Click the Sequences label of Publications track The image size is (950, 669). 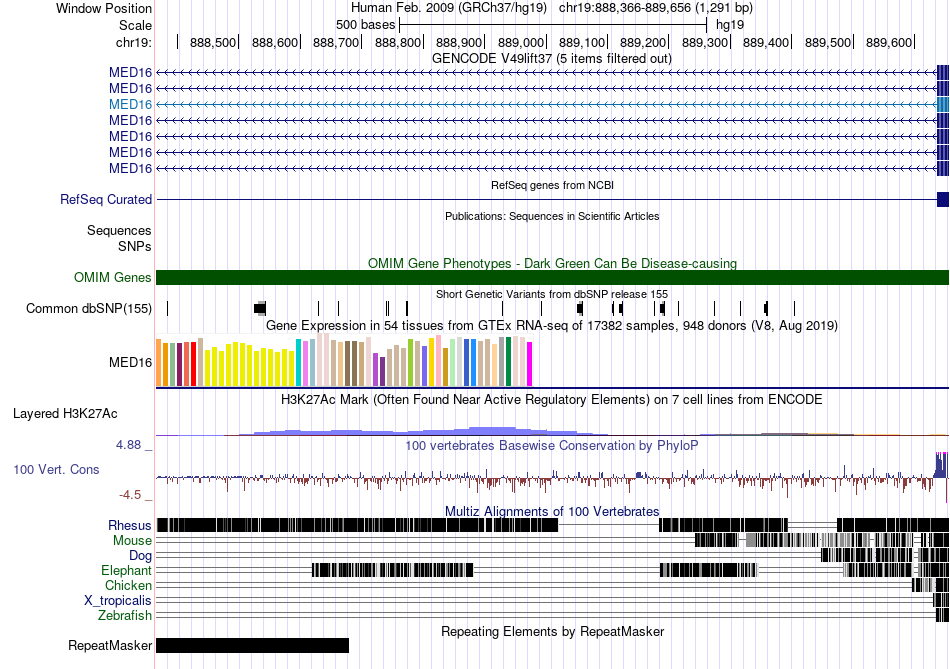coord(119,230)
